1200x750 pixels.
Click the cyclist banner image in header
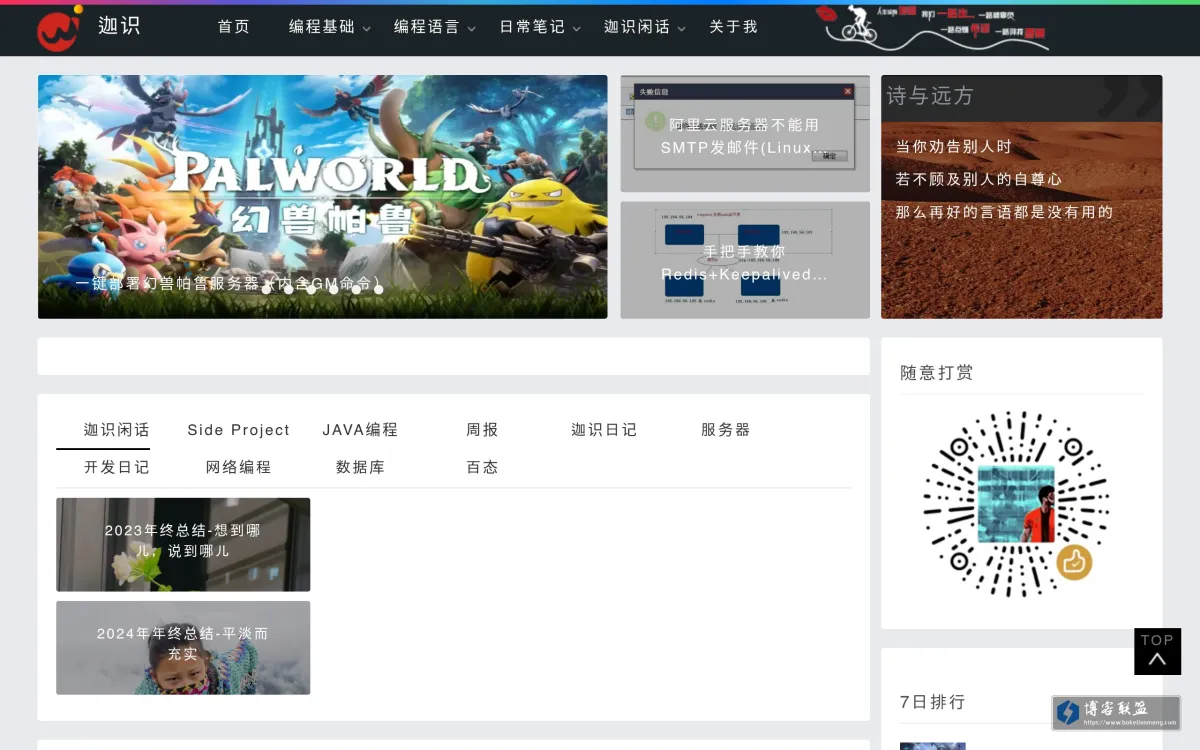click(x=932, y=28)
